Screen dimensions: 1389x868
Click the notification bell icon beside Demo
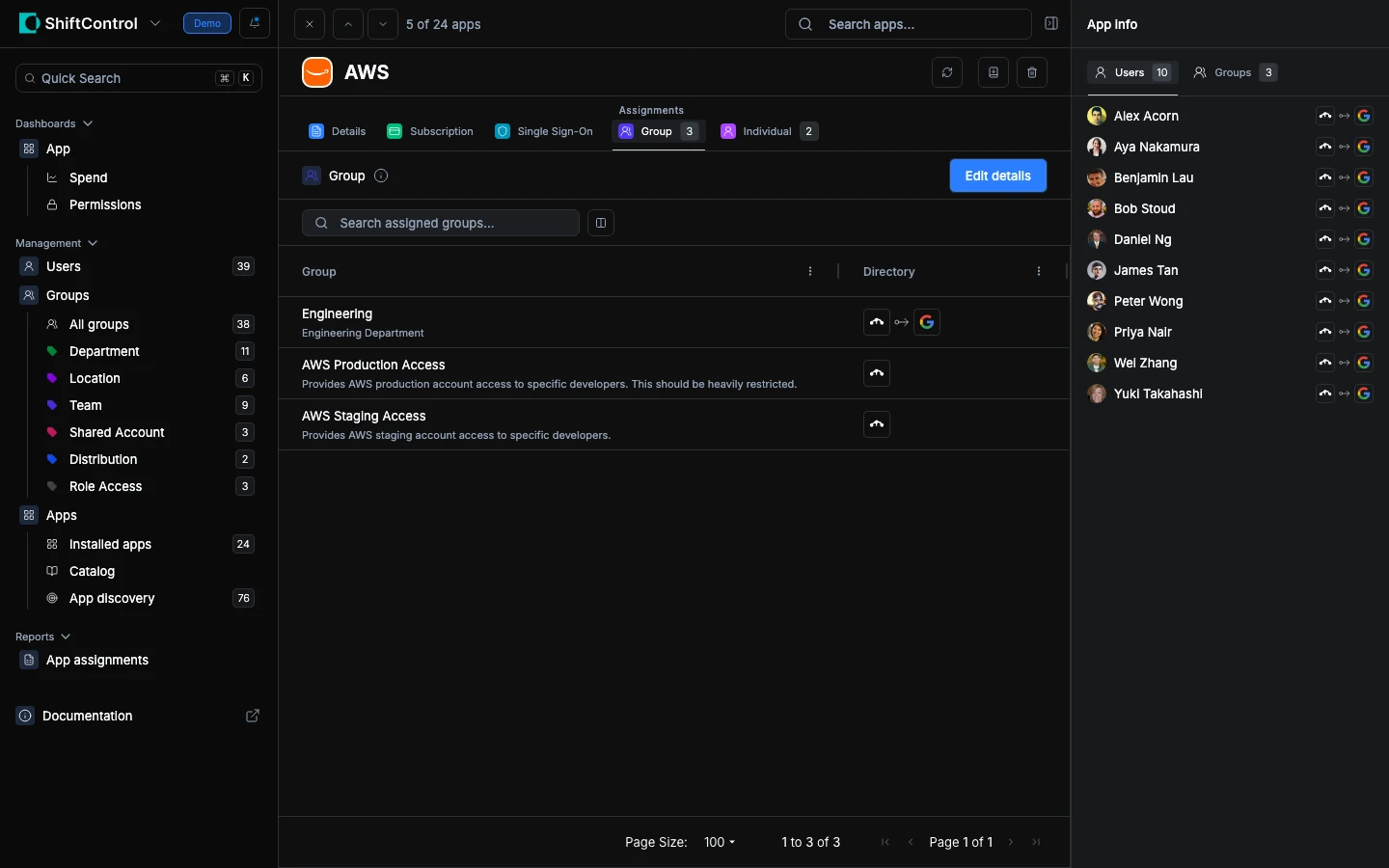click(x=255, y=23)
